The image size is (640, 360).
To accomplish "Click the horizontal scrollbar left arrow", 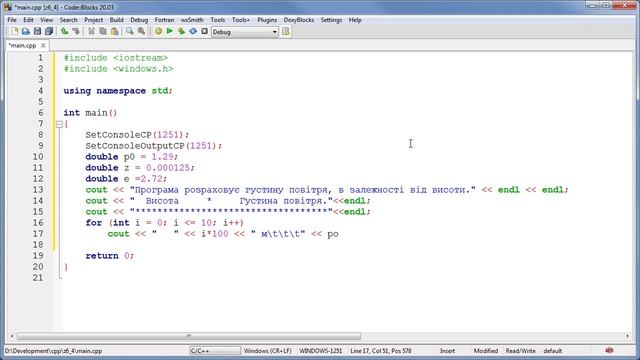I will pyautogui.click(x=12, y=336).
